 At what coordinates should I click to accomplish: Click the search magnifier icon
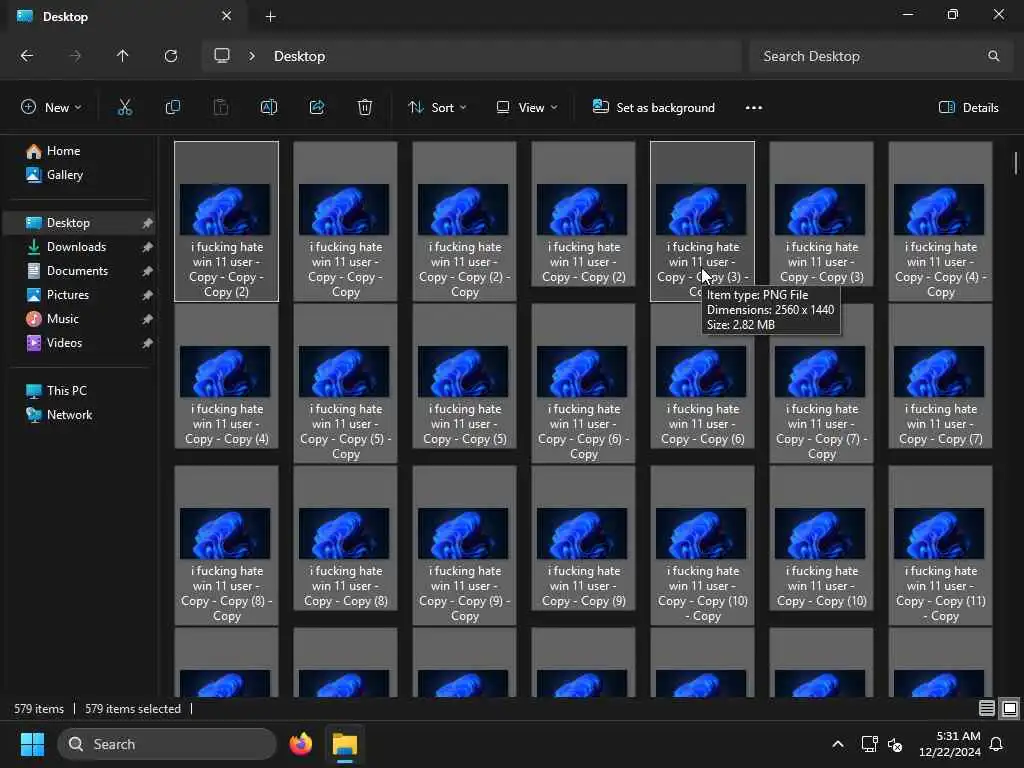(993, 56)
